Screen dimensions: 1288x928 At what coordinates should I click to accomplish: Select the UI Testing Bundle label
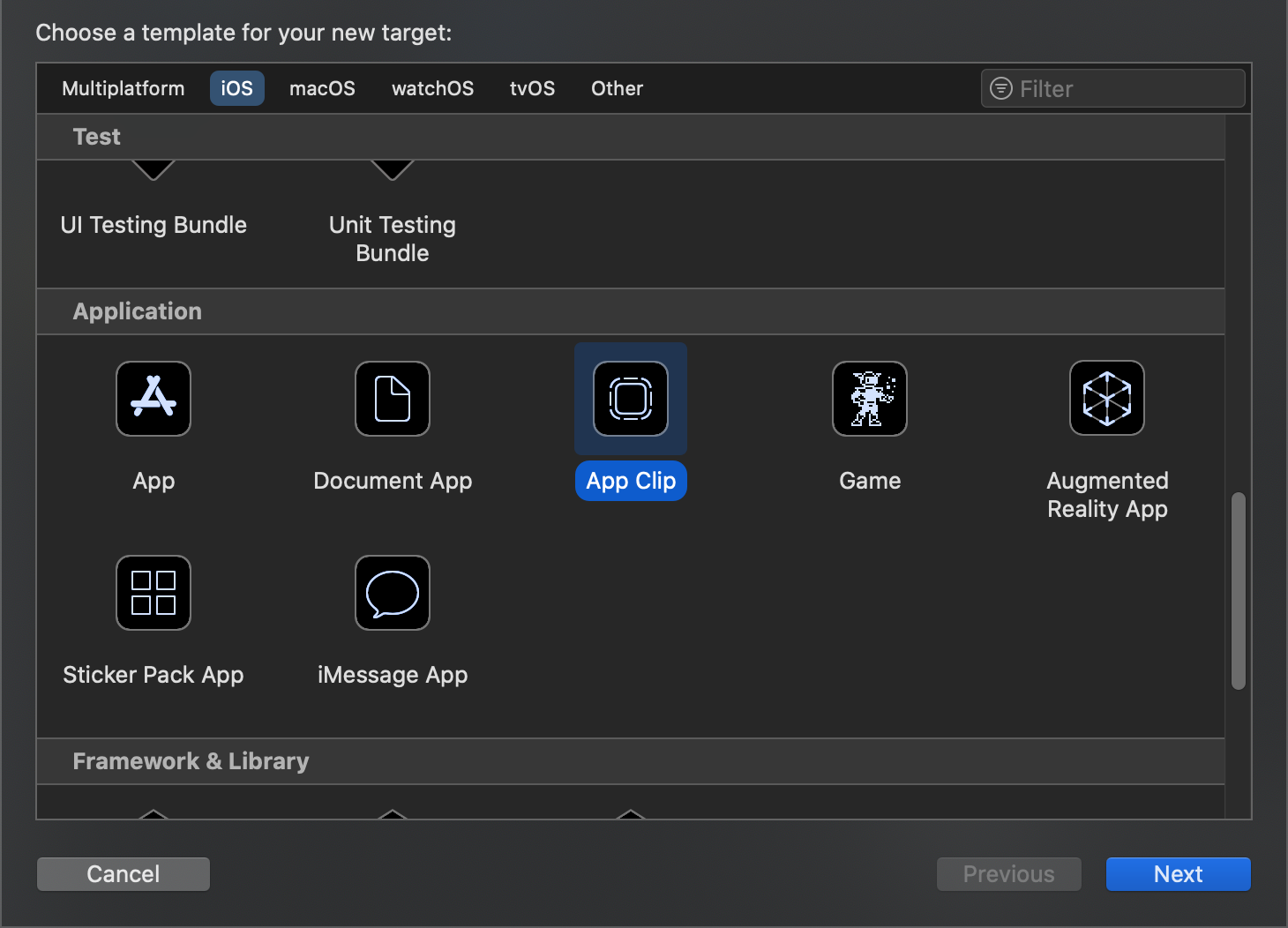[x=154, y=225]
